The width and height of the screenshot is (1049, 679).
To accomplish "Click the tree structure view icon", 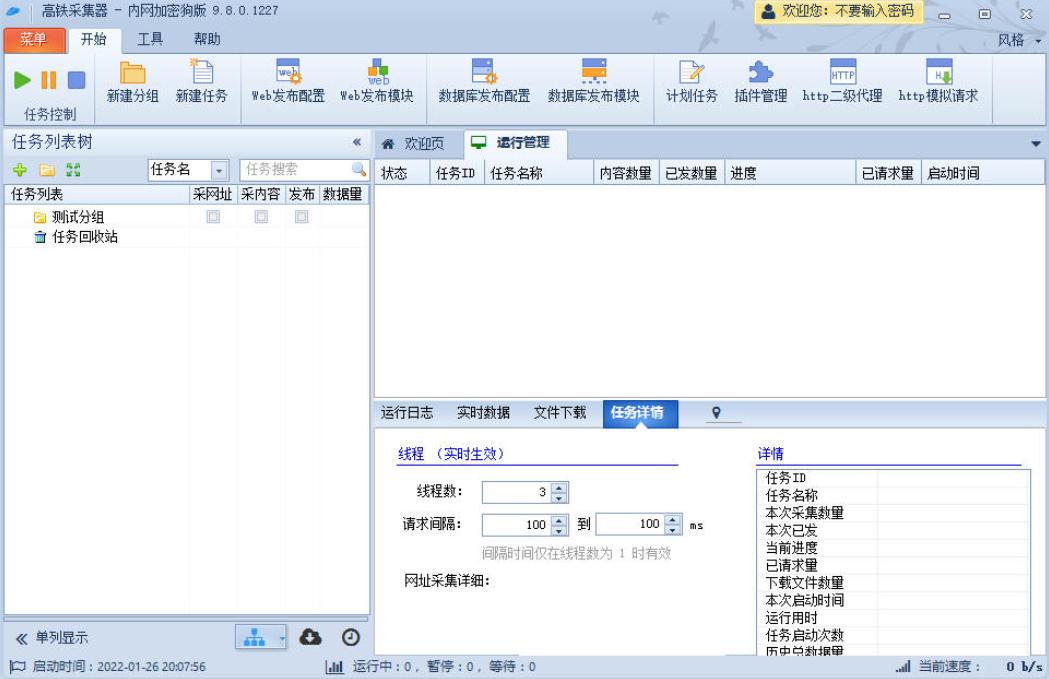I will pyautogui.click(x=254, y=638).
